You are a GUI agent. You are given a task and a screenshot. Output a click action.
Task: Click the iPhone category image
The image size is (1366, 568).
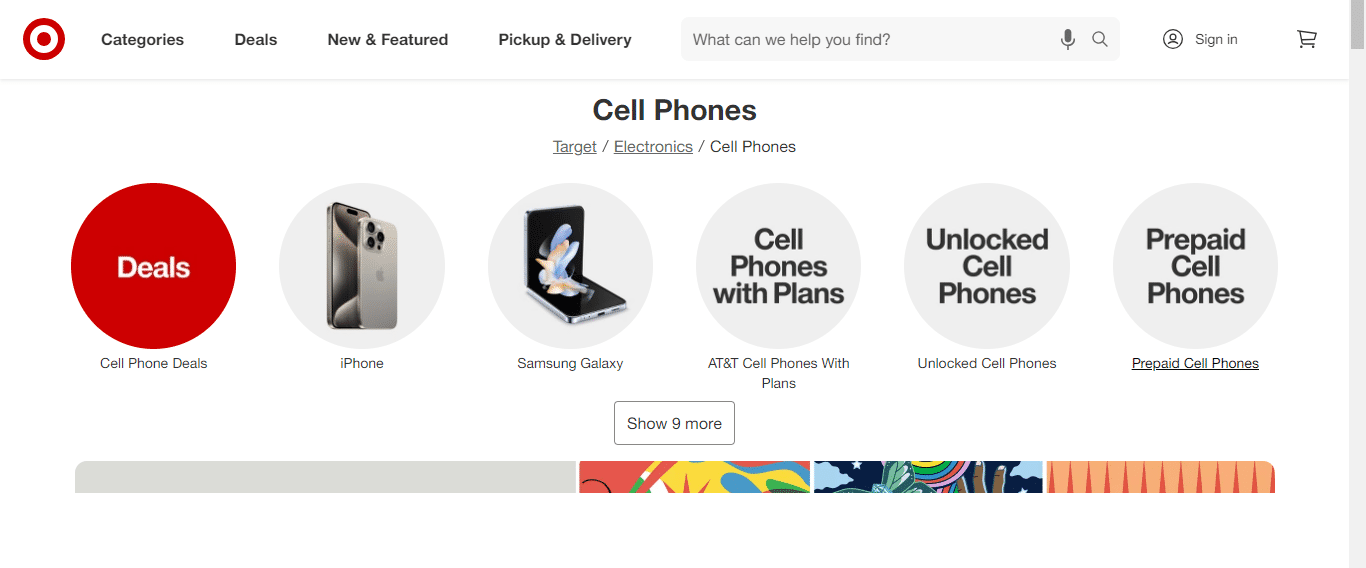(362, 266)
